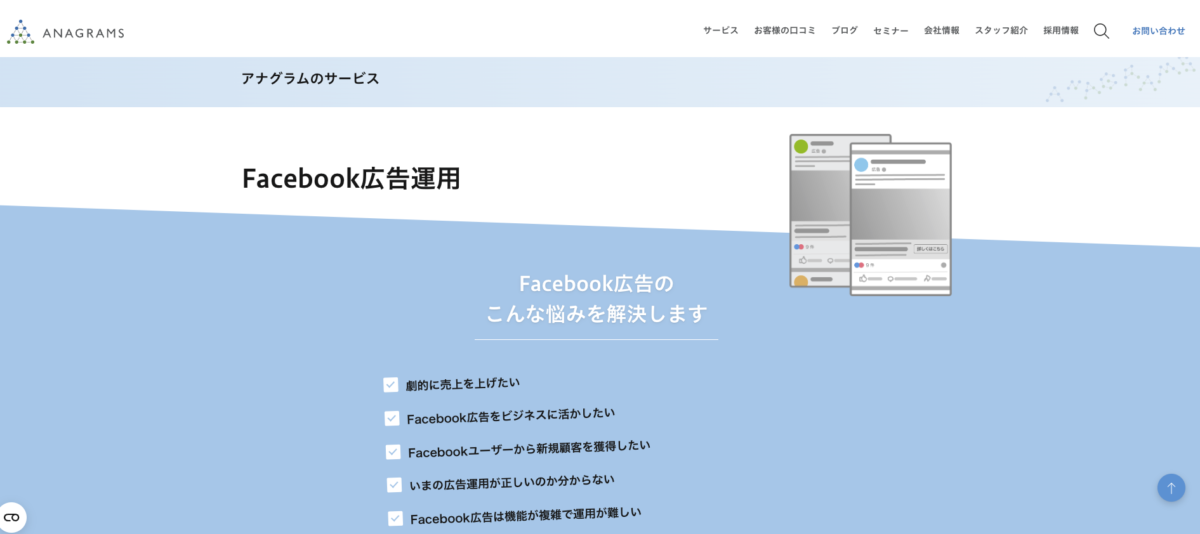The height and width of the screenshot is (534, 1200).
Task: Click the Facebook広告運用 page title
Action: click(x=351, y=178)
